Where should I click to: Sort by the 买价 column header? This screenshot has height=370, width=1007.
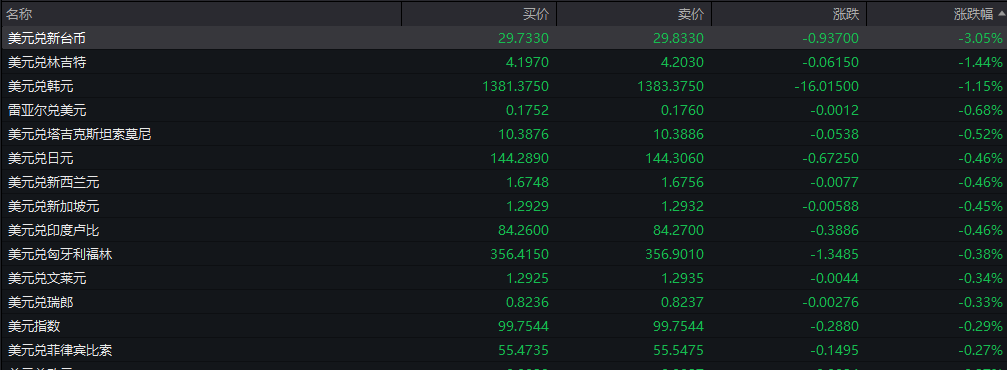tap(479, 13)
